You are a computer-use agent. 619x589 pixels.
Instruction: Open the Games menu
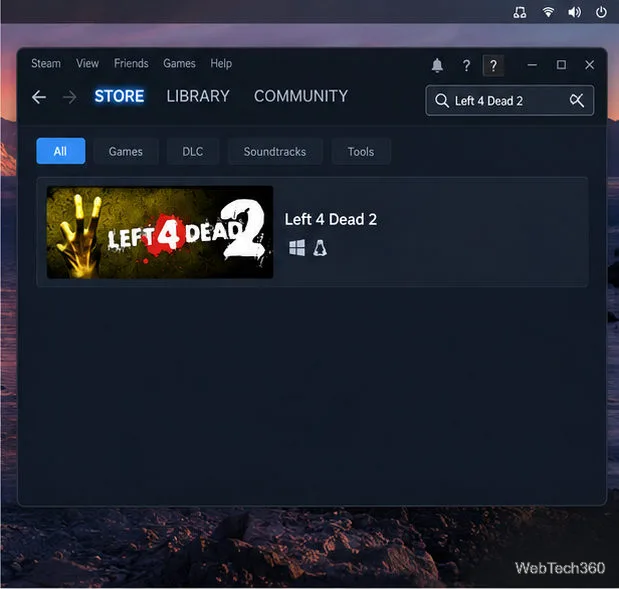[x=179, y=64]
